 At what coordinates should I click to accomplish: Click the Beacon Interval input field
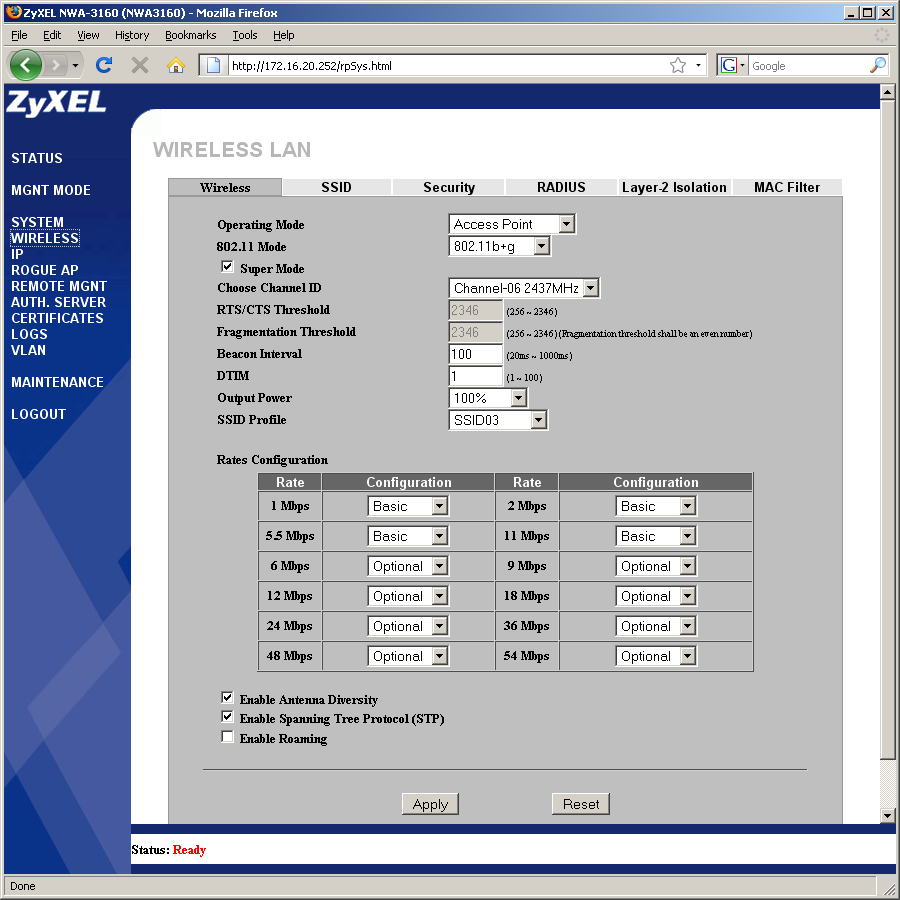coord(475,354)
